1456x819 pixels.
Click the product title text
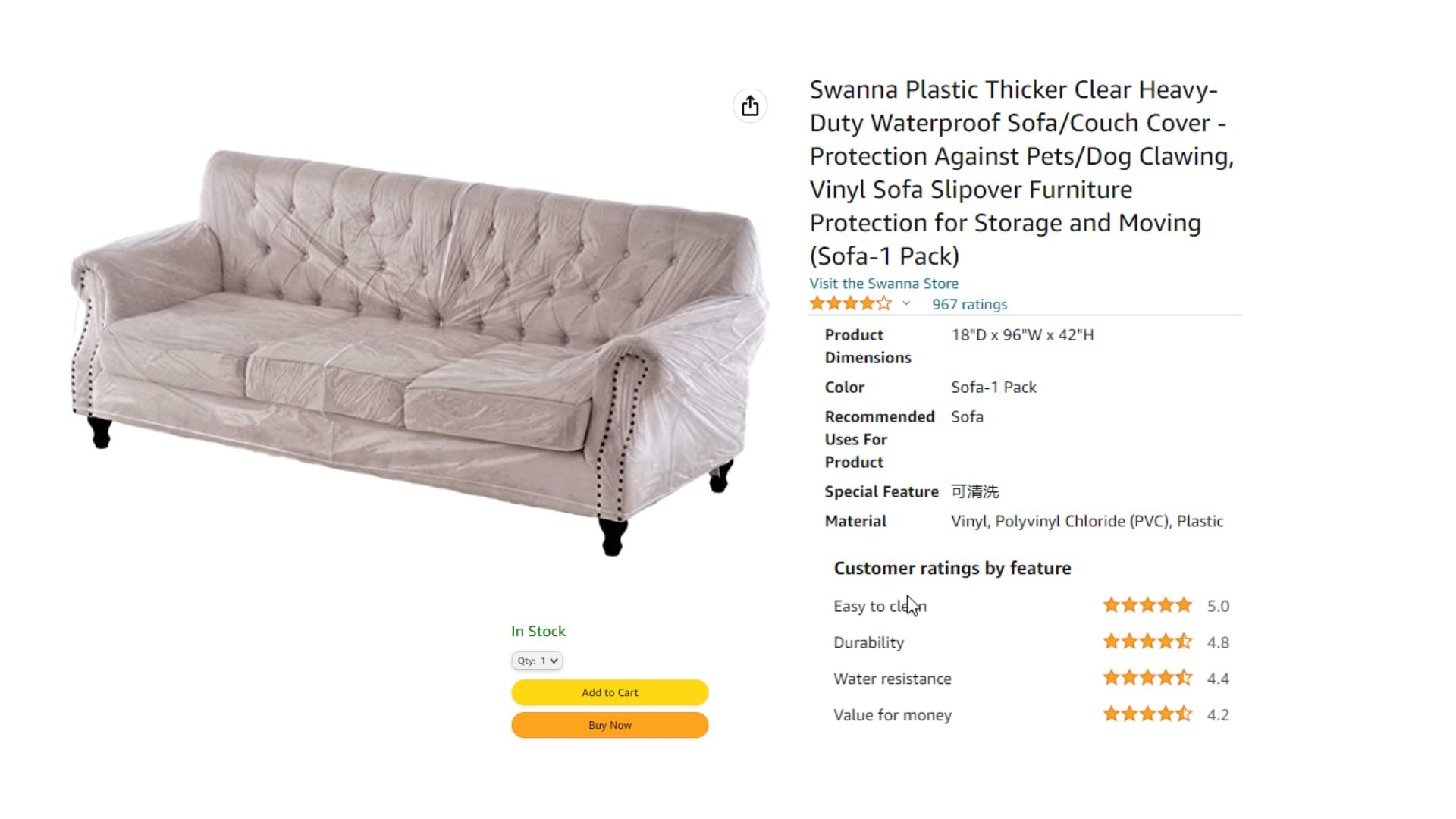click(1021, 172)
